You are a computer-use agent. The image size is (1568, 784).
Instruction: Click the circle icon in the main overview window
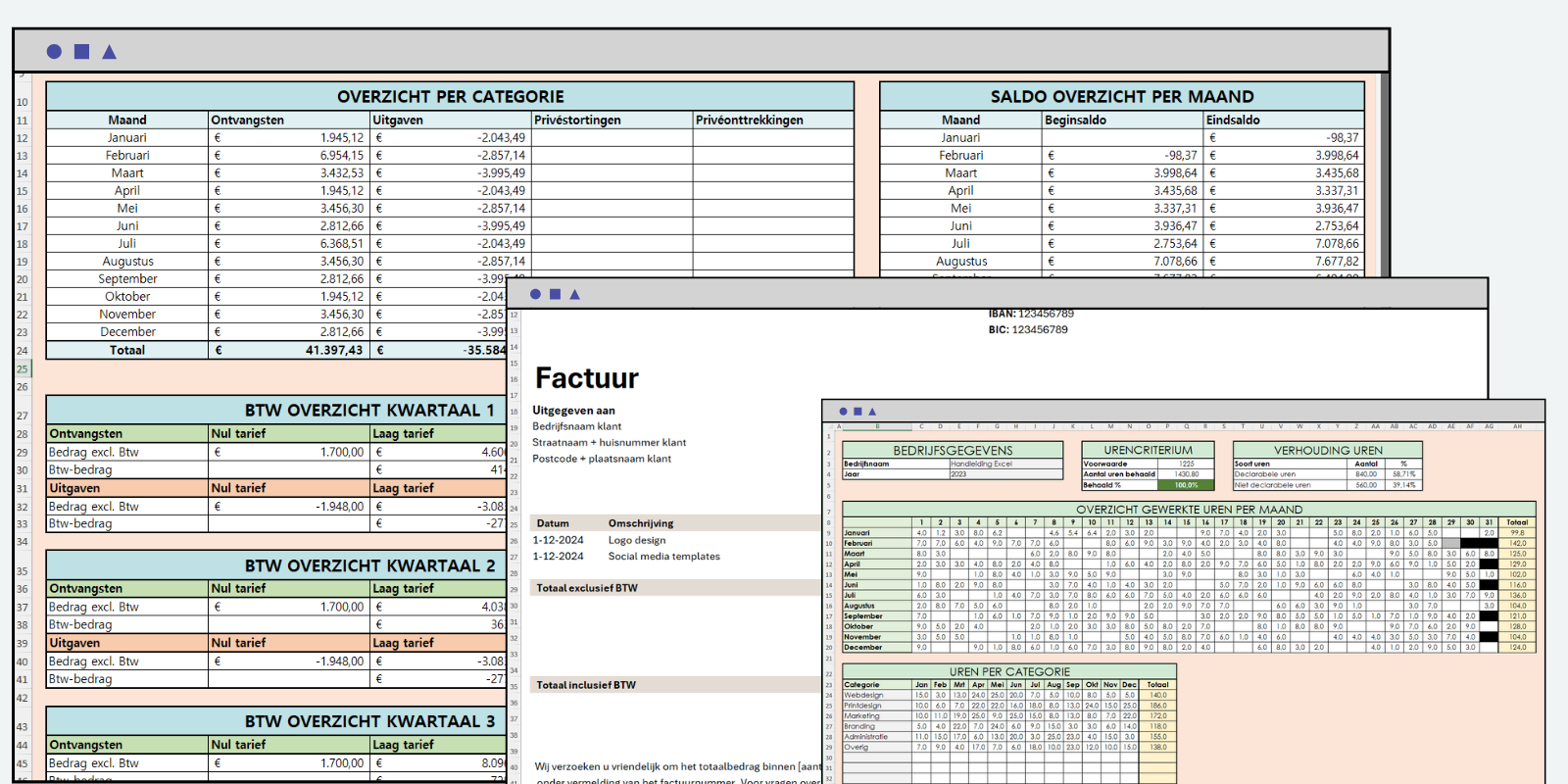point(54,52)
